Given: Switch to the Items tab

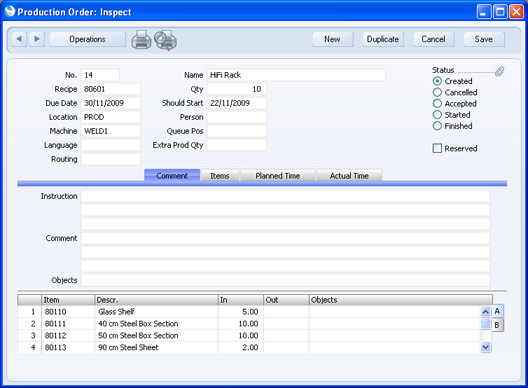Looking at the screenshot, I should click(220, 175).
